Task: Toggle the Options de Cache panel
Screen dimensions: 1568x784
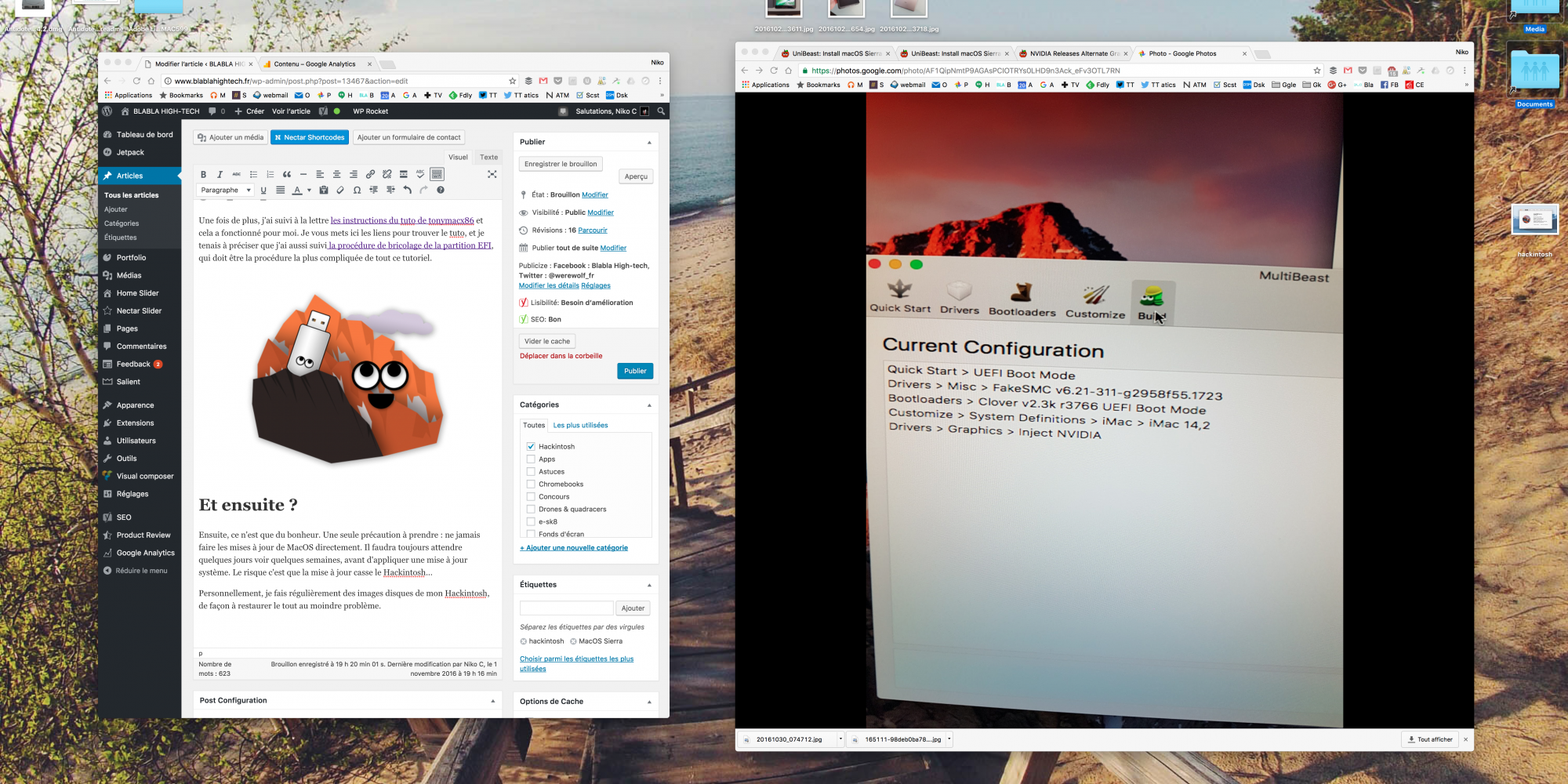Action: click(649, 702)
